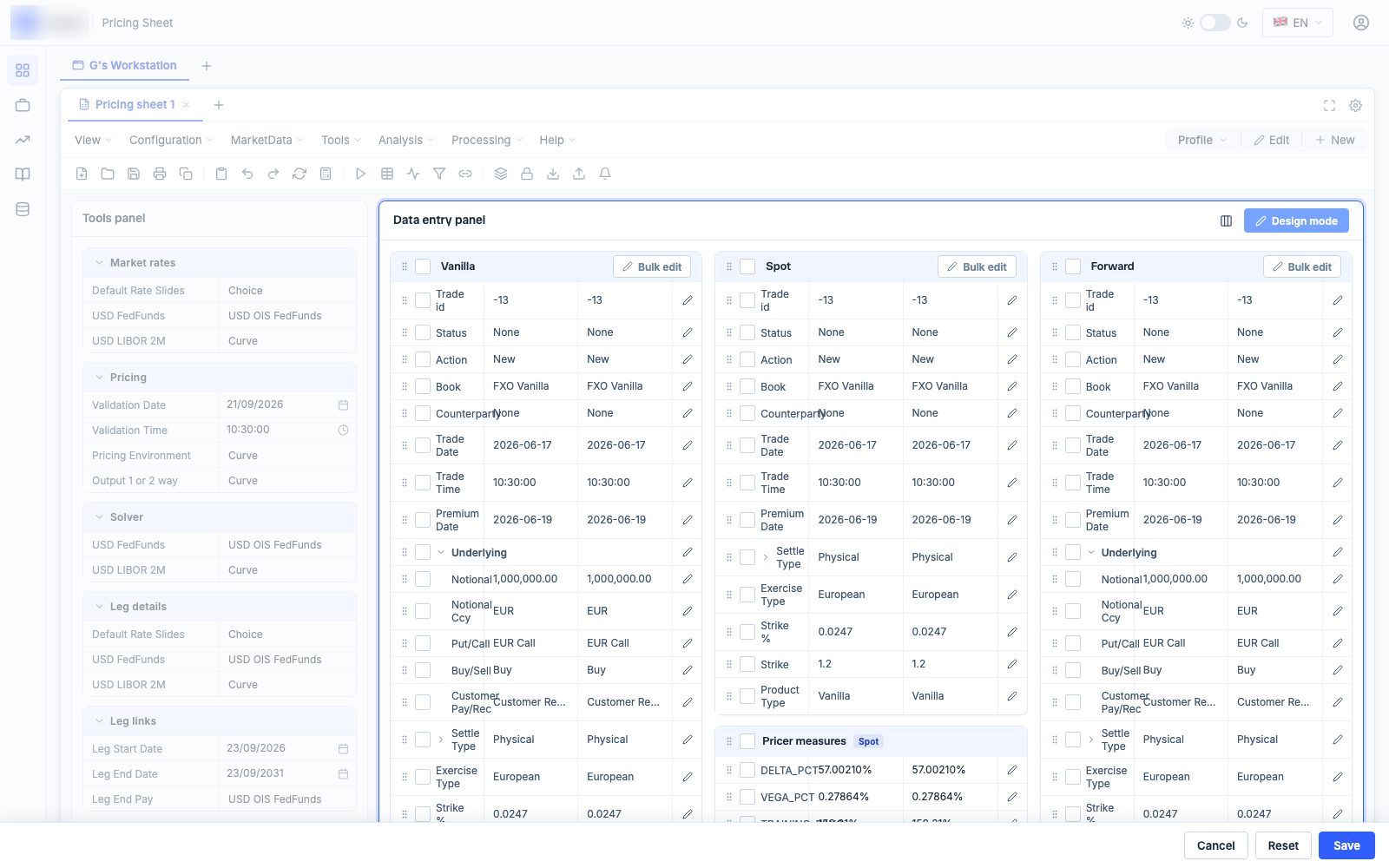
Task: Click the layers stack toolbar icon
Action: click(501, 174)
